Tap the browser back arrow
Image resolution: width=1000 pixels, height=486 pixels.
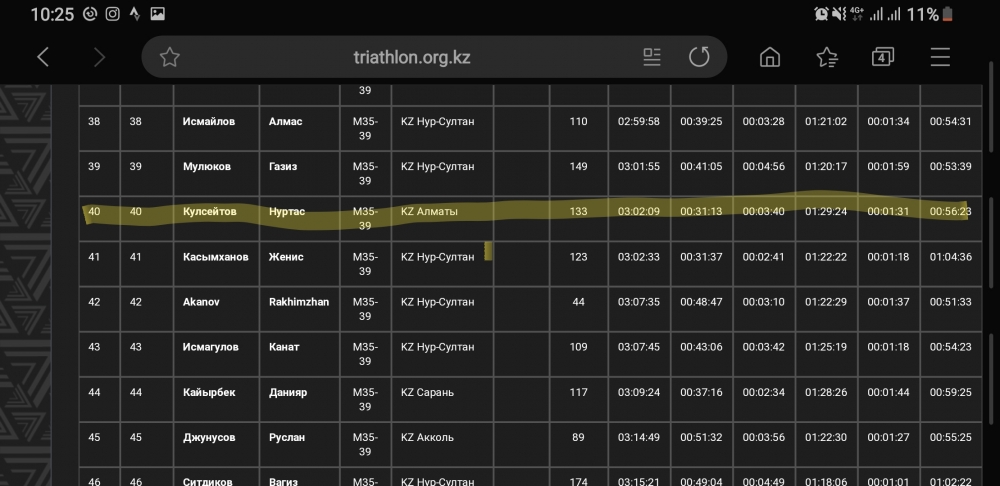(x=42, y=57)
